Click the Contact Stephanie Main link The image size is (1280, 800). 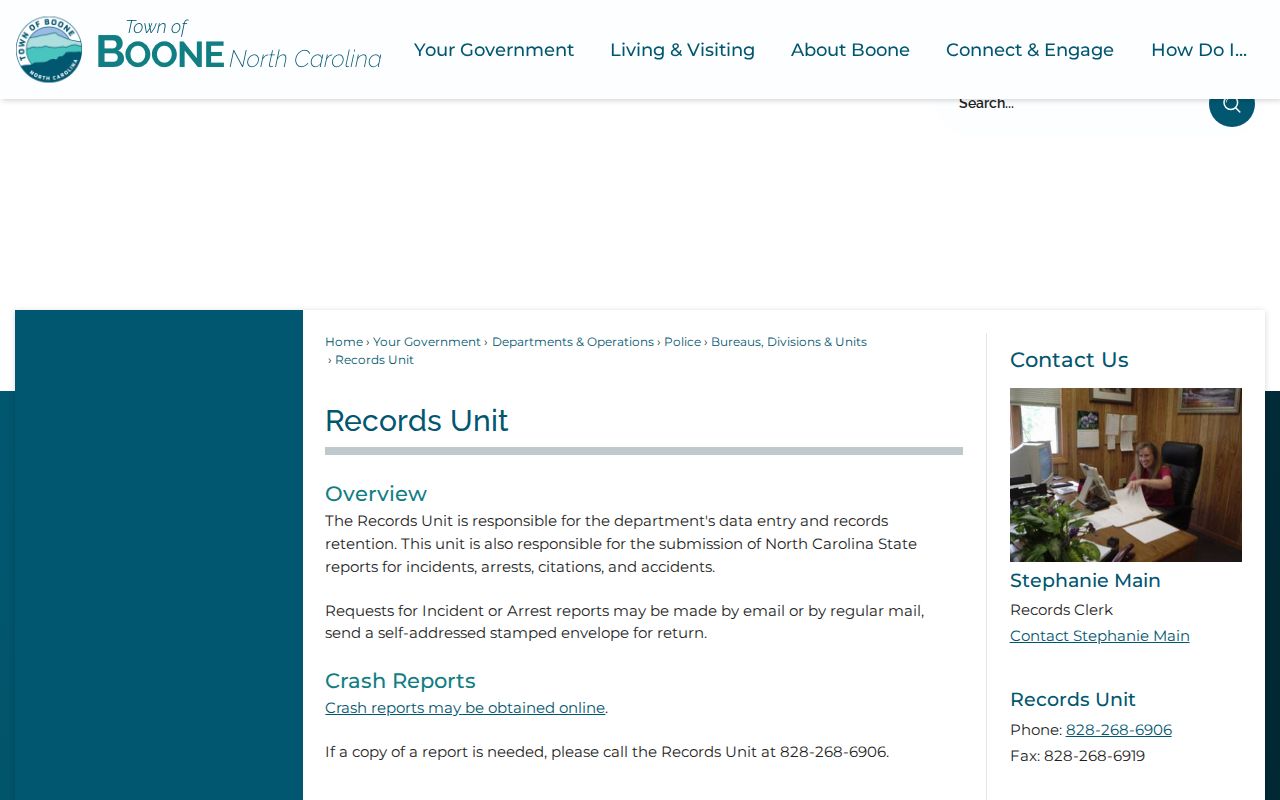(x=1100, y=636)
